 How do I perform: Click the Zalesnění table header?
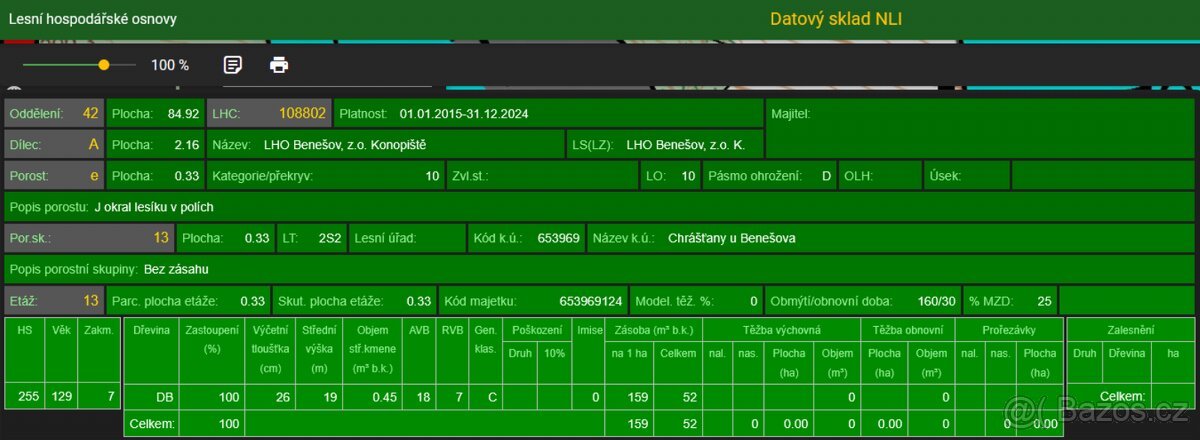(x=1130, y=329)
